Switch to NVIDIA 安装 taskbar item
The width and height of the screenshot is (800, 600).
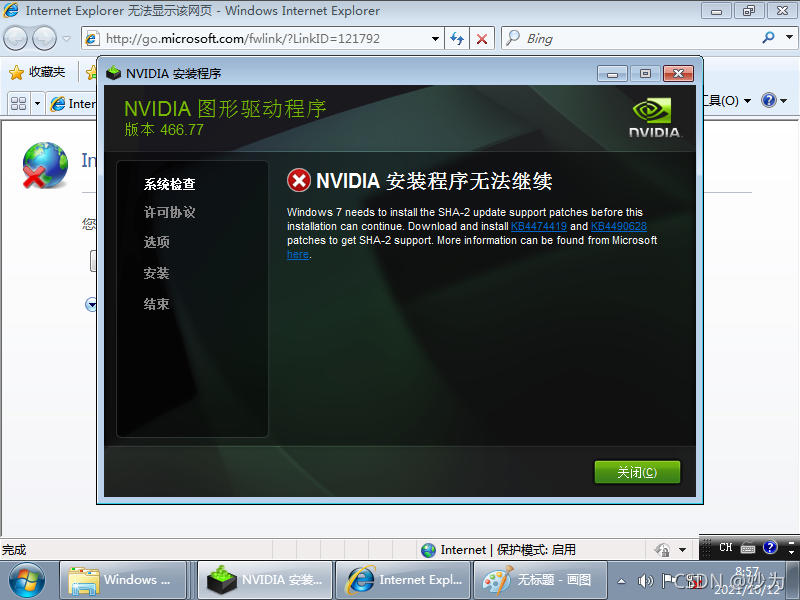[265, 580]
